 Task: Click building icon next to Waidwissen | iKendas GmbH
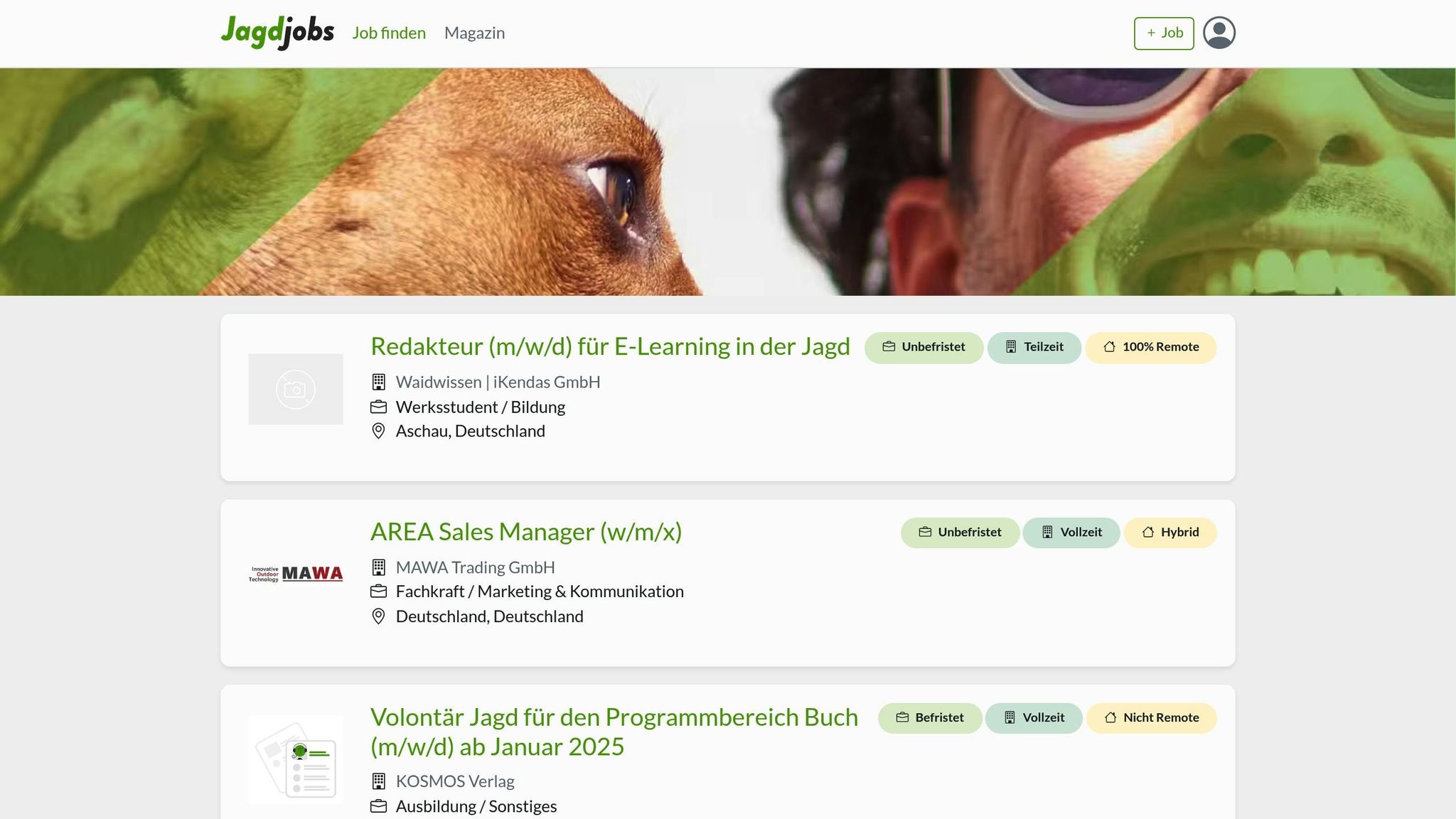(378, 382)
